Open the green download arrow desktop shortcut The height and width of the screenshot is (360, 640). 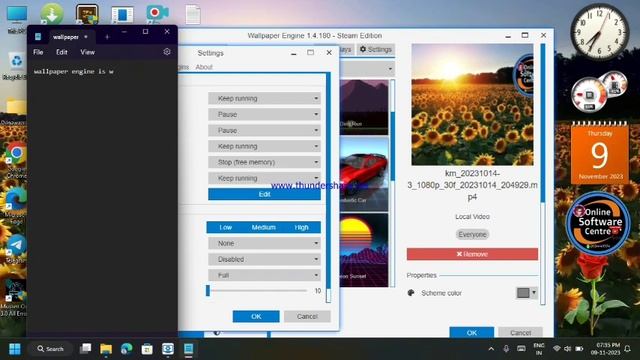coord(51,14)
